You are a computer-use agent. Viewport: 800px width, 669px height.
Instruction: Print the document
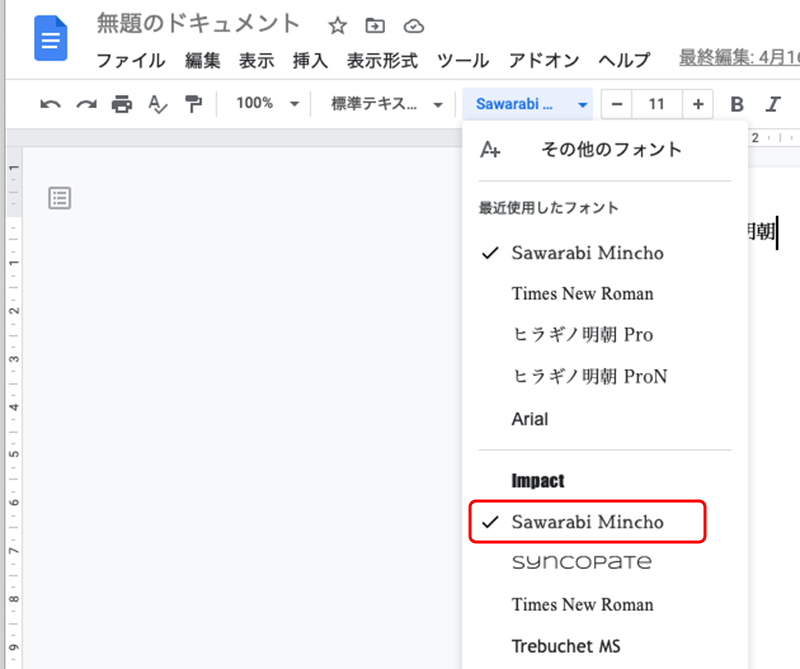click(x=122, y=104)
